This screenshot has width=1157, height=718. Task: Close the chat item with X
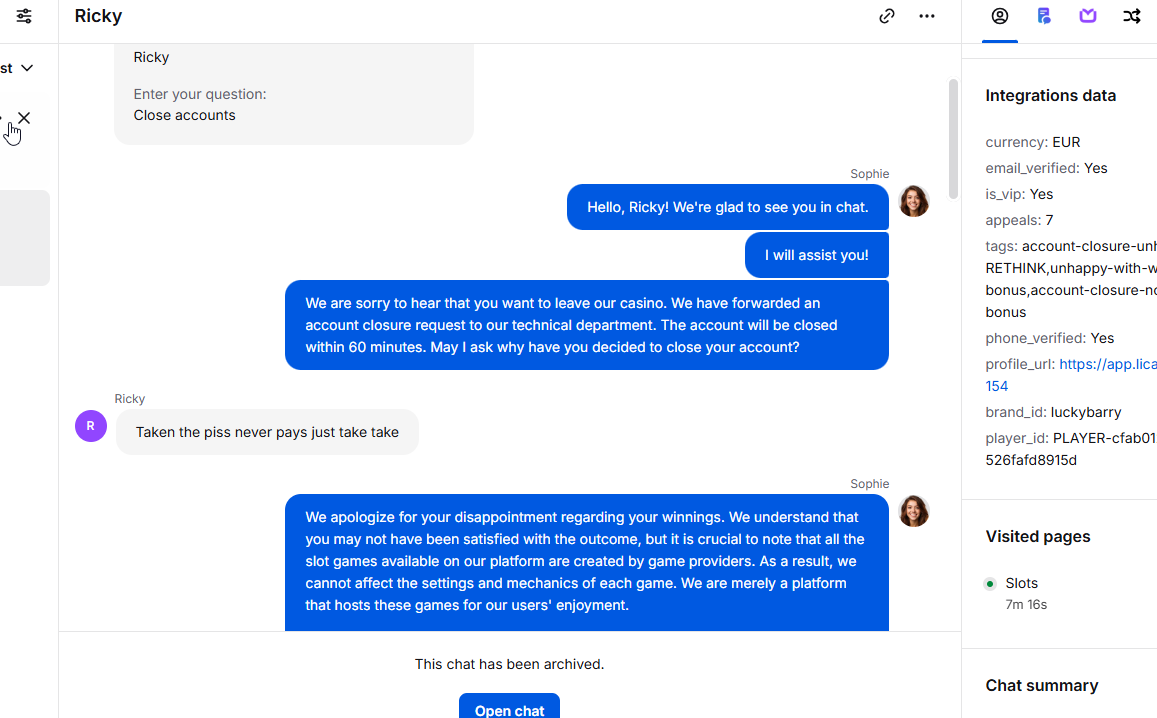point(24,118)
